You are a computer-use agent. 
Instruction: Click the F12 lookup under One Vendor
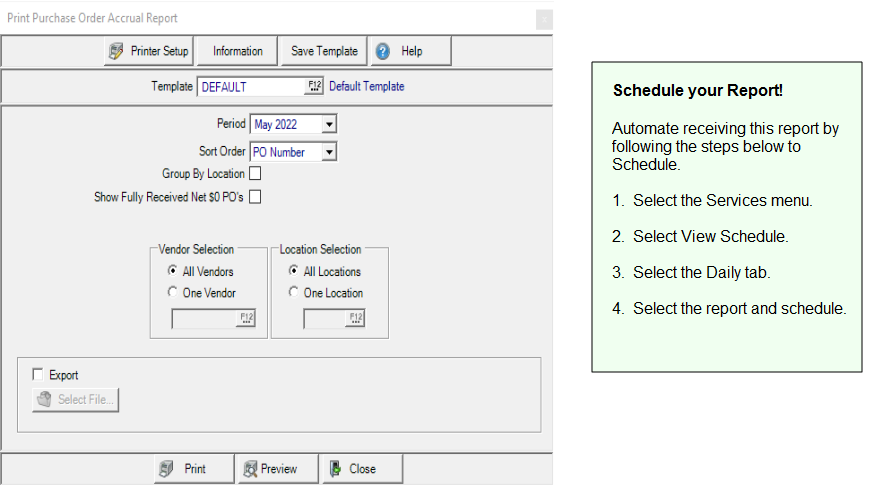246,319
